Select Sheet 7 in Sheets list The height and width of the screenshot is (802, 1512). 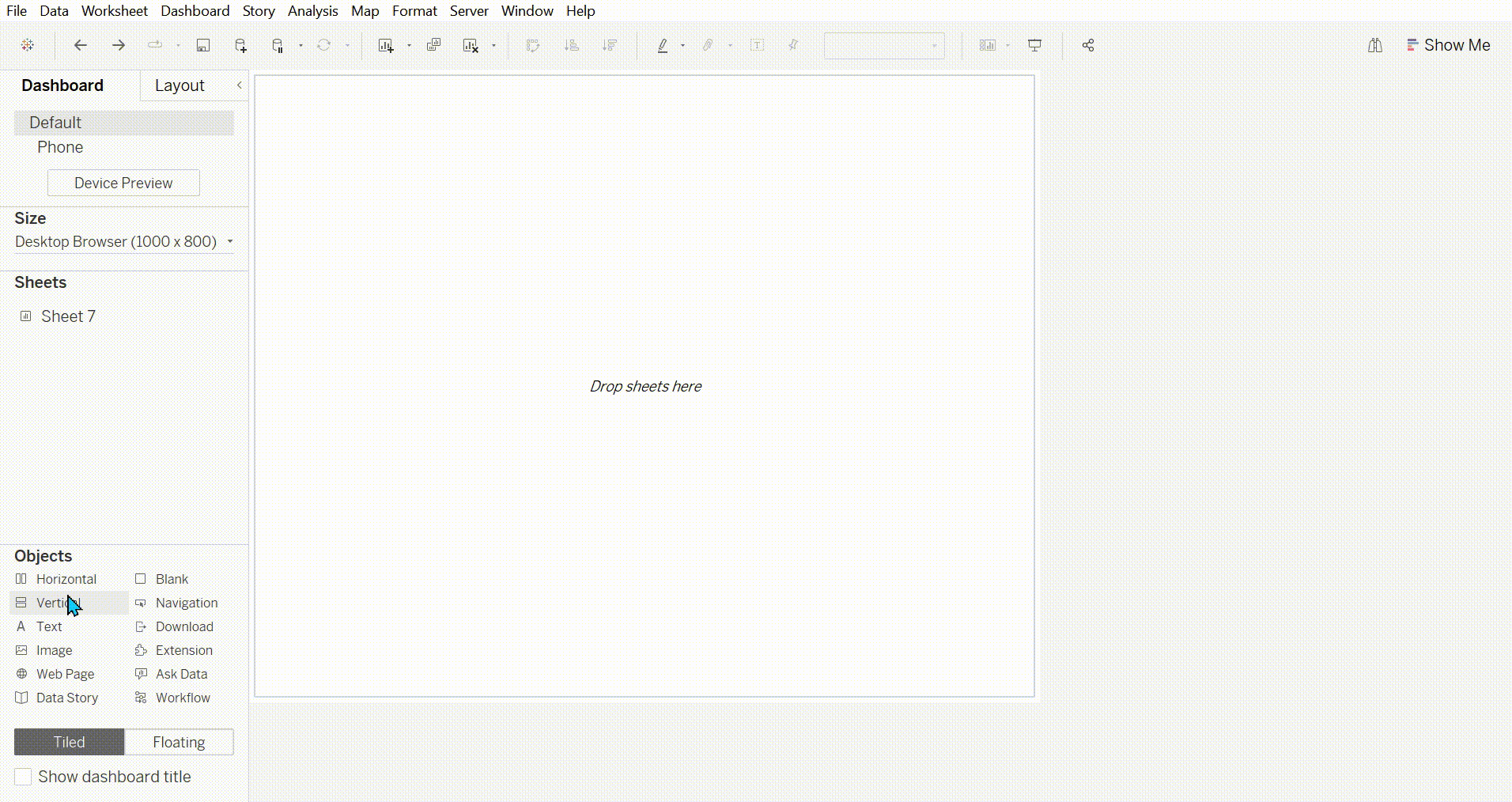pyautogui.click(x=68, y=316)
